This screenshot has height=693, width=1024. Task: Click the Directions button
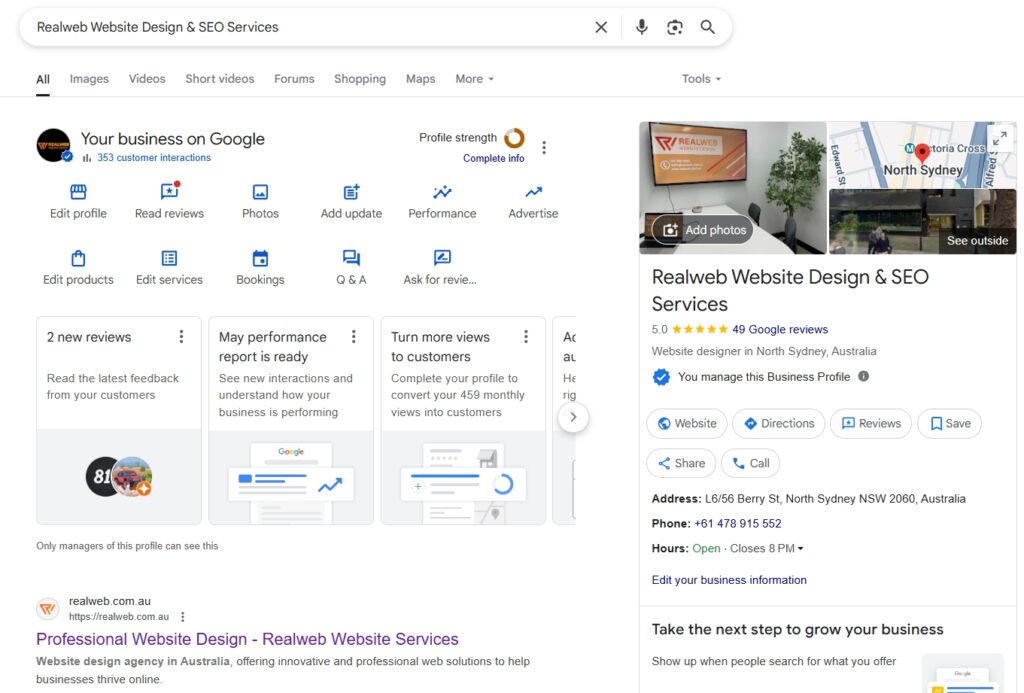(x=778, y=423)
